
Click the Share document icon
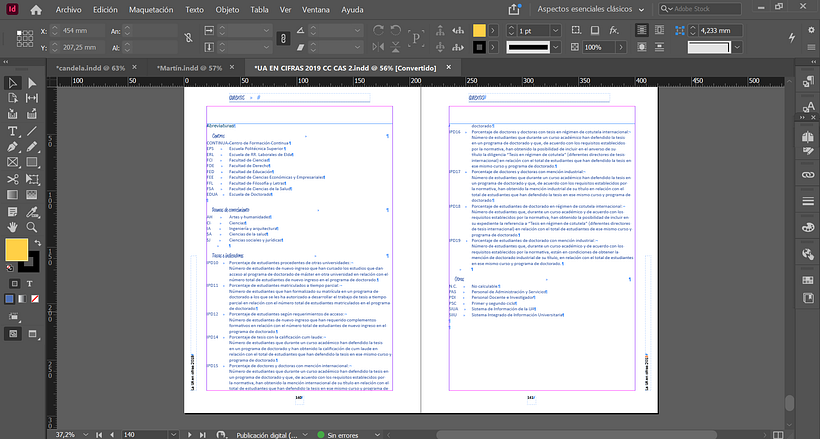click(x=514, y=9)
